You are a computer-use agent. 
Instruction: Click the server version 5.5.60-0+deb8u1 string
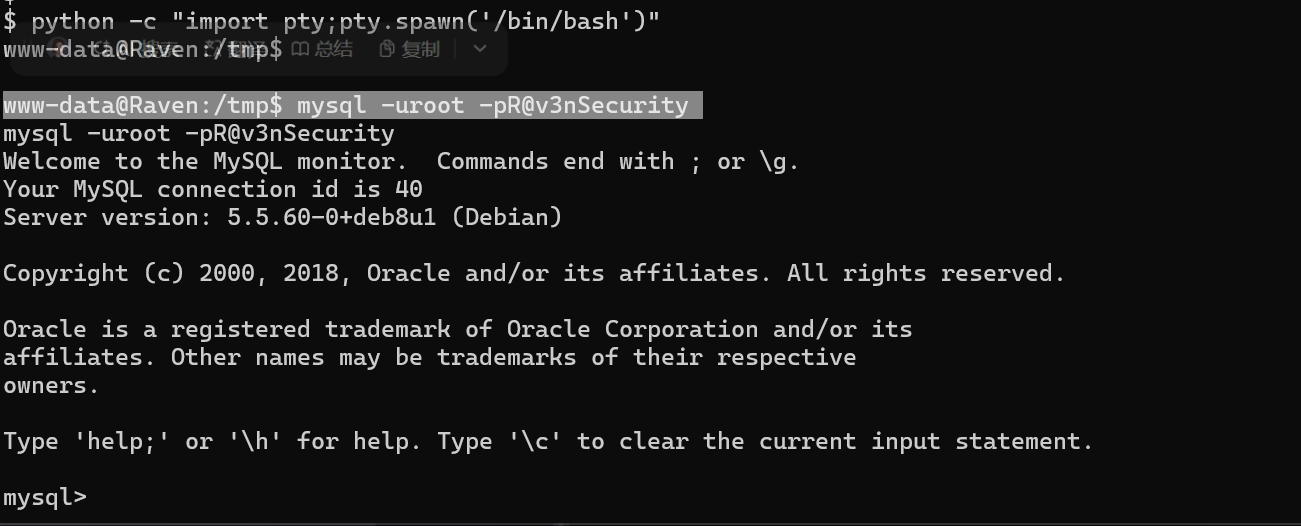pyautogui.click(x=332, y=217)
